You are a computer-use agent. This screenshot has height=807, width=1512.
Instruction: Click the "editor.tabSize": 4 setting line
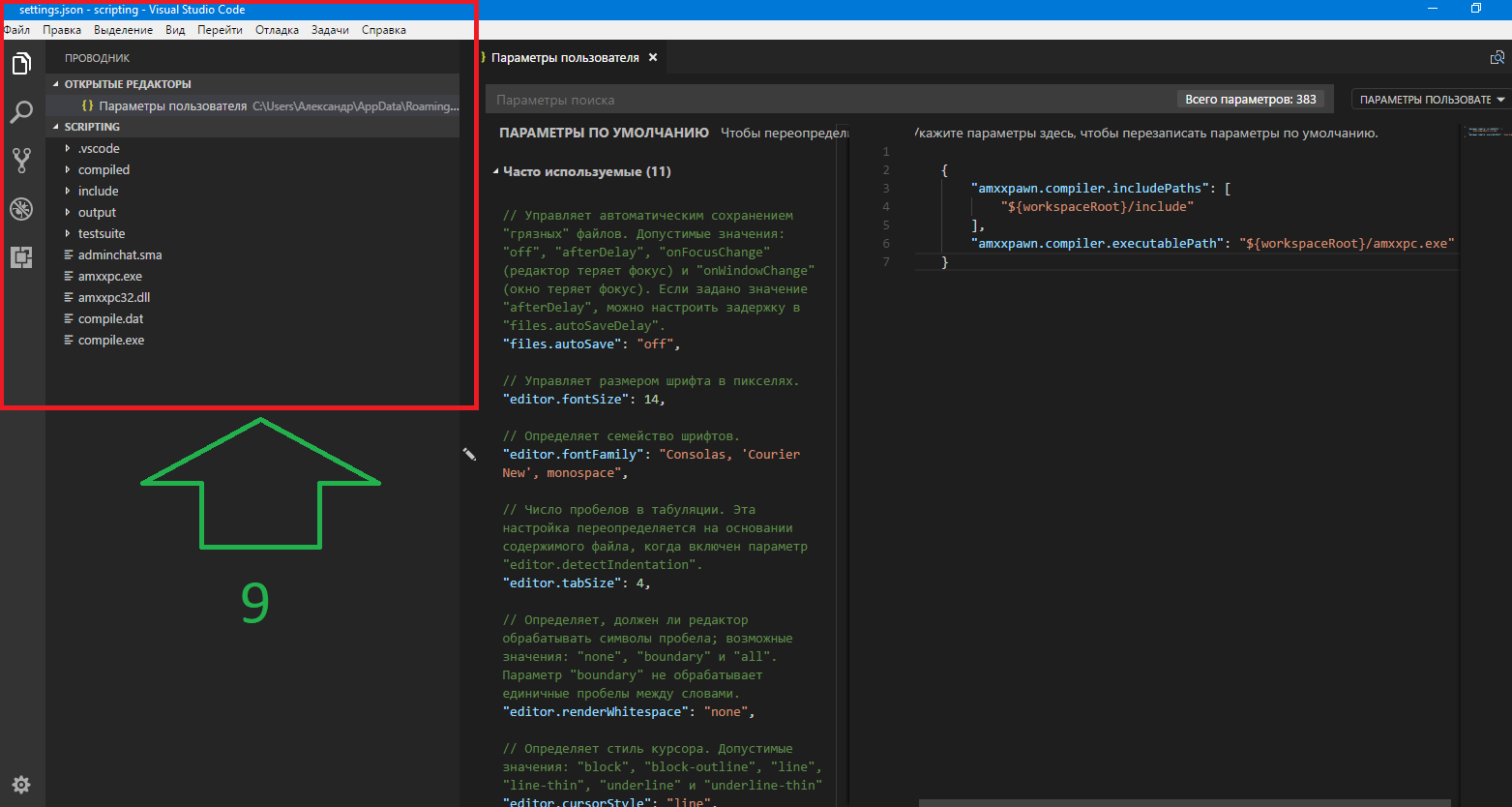click(577, 583)
